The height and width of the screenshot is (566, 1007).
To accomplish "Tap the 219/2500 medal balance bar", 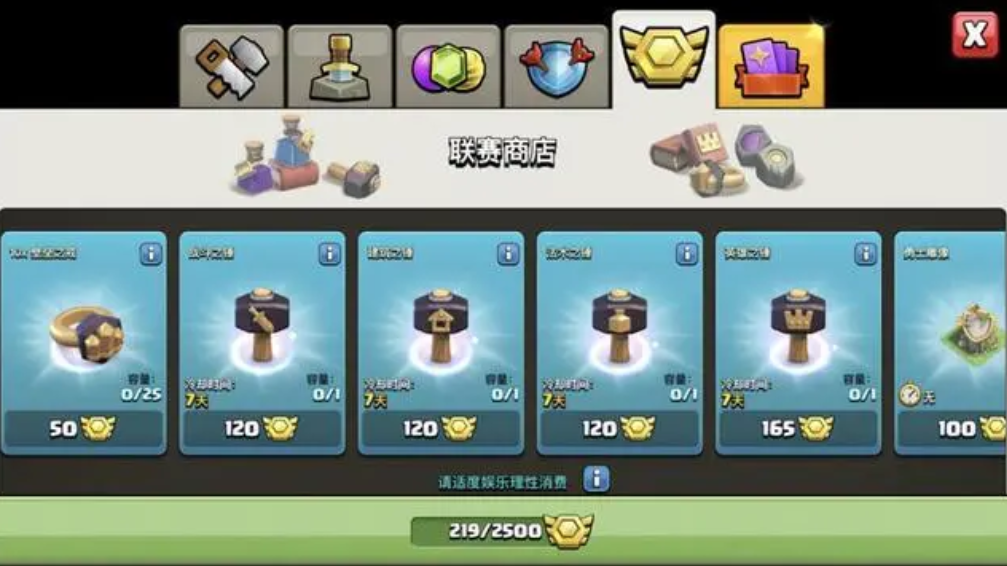I will [502, 531].
